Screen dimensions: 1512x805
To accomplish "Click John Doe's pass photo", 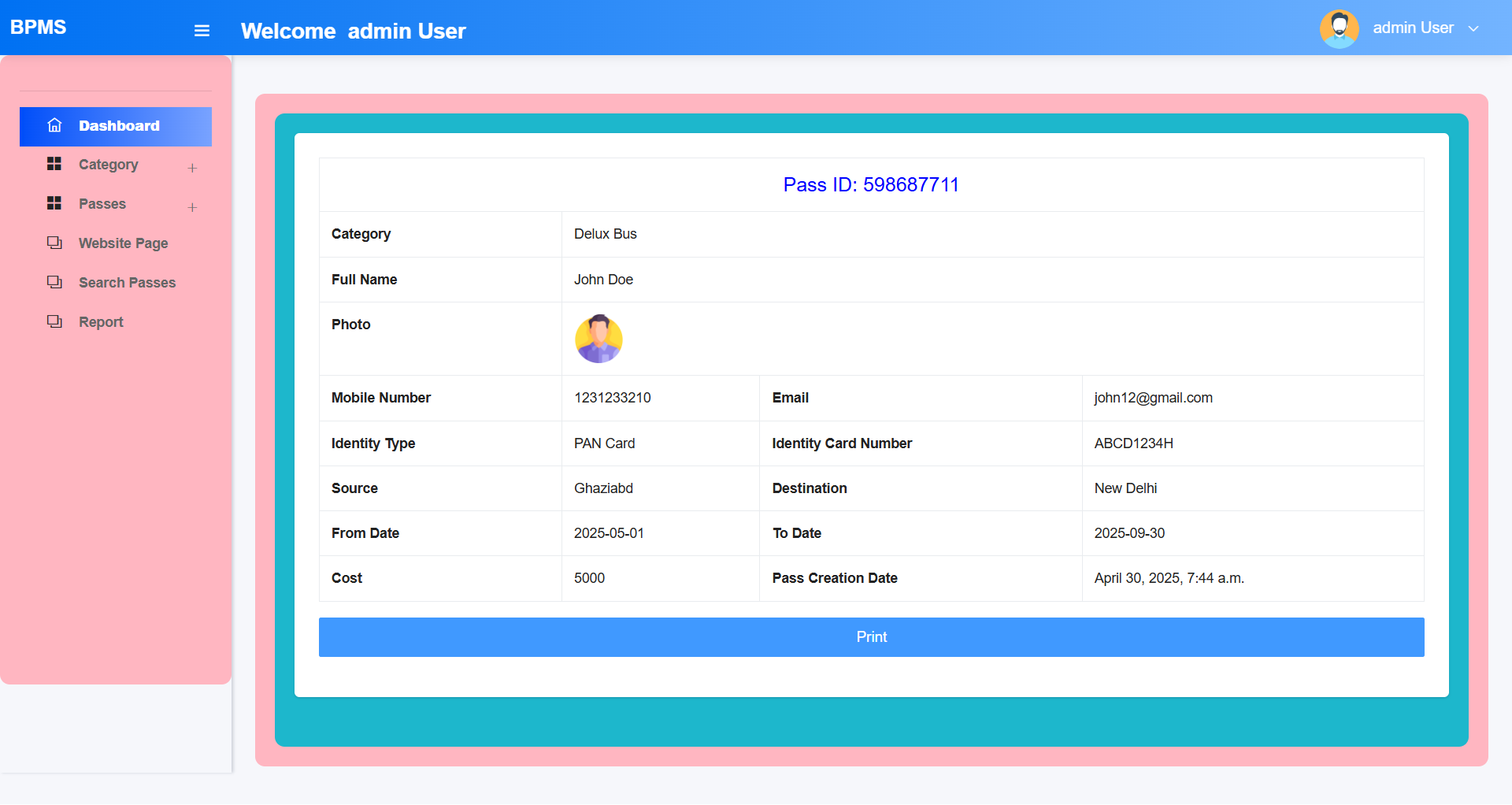I will 598,339.
